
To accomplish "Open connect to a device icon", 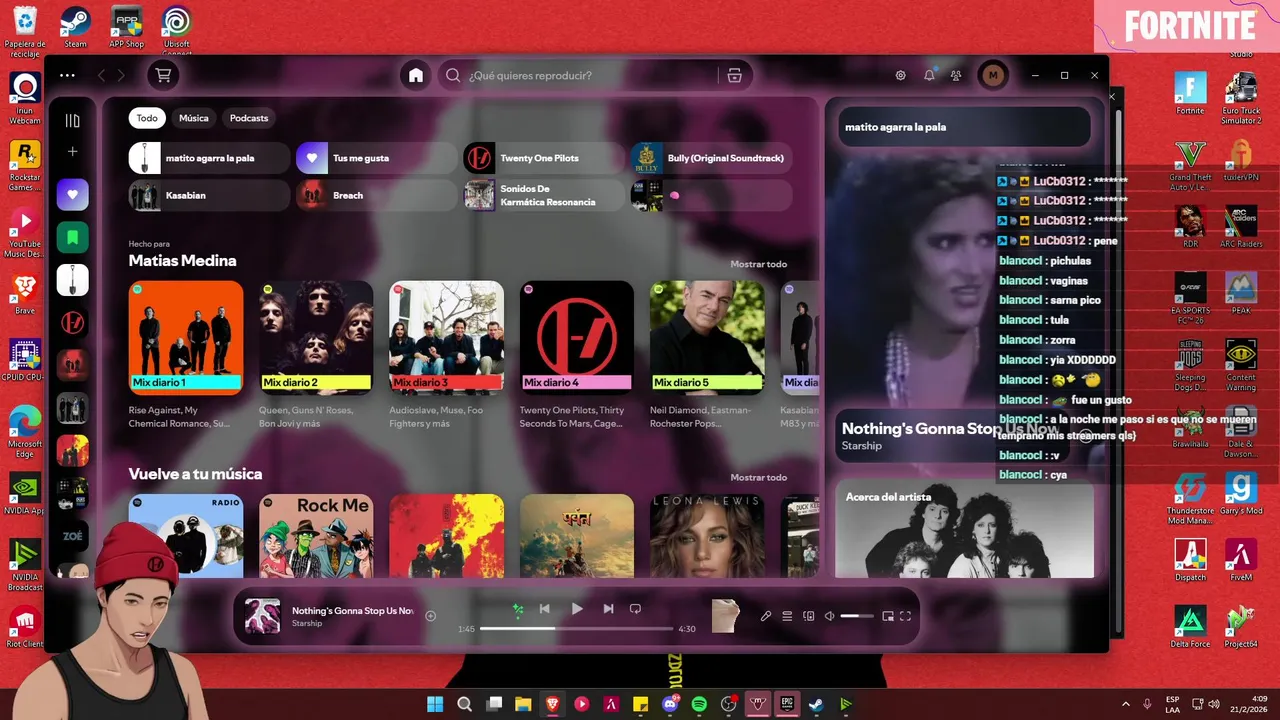I will [x=809, y=616].
